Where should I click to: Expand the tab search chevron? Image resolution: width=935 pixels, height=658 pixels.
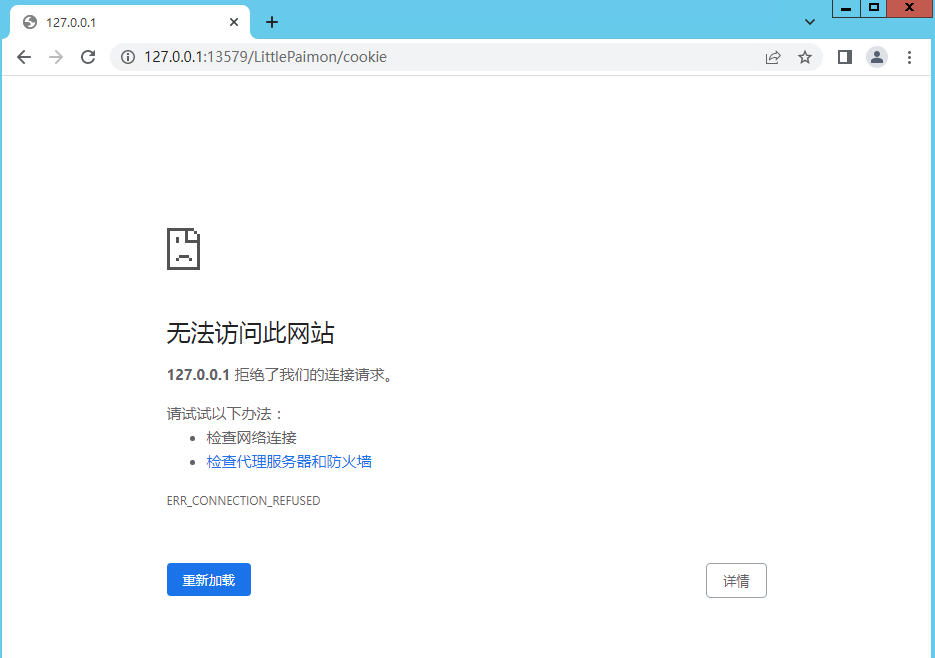click(810, 22)
